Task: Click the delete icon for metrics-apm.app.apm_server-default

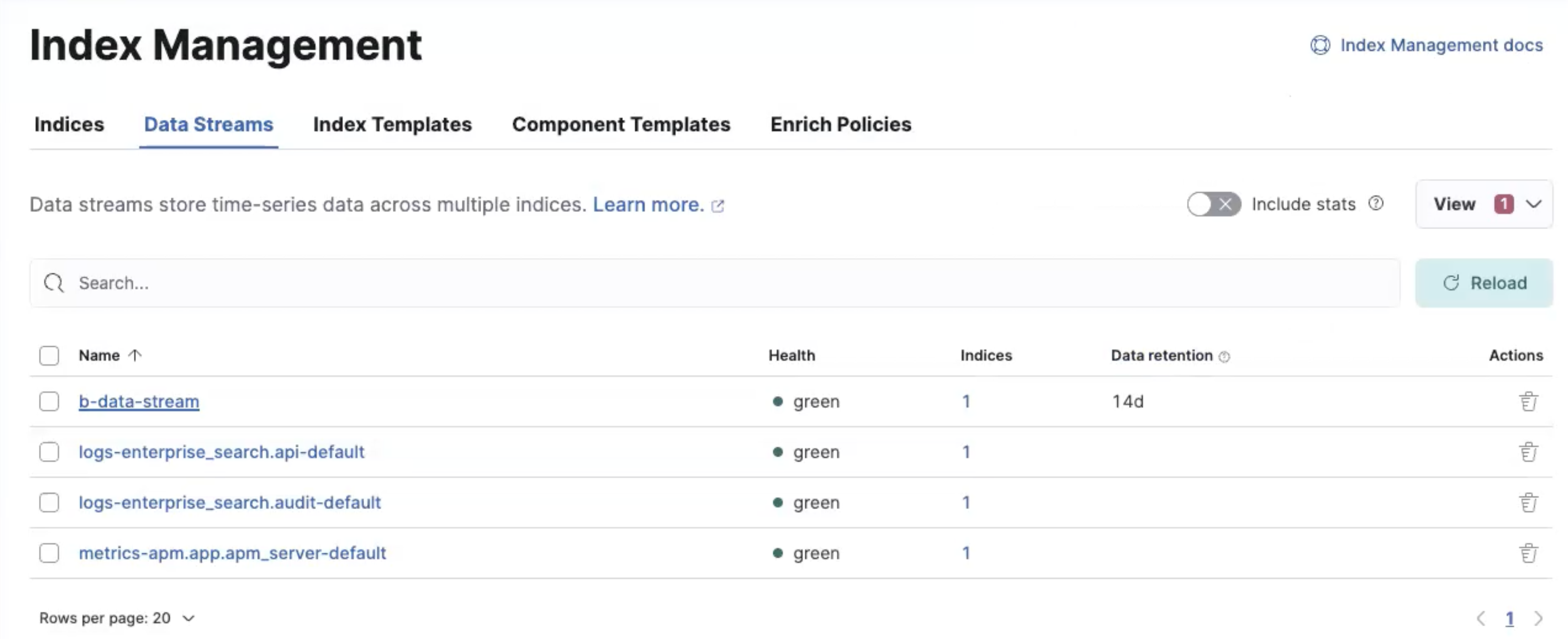Action: (x=1528, y=553)
